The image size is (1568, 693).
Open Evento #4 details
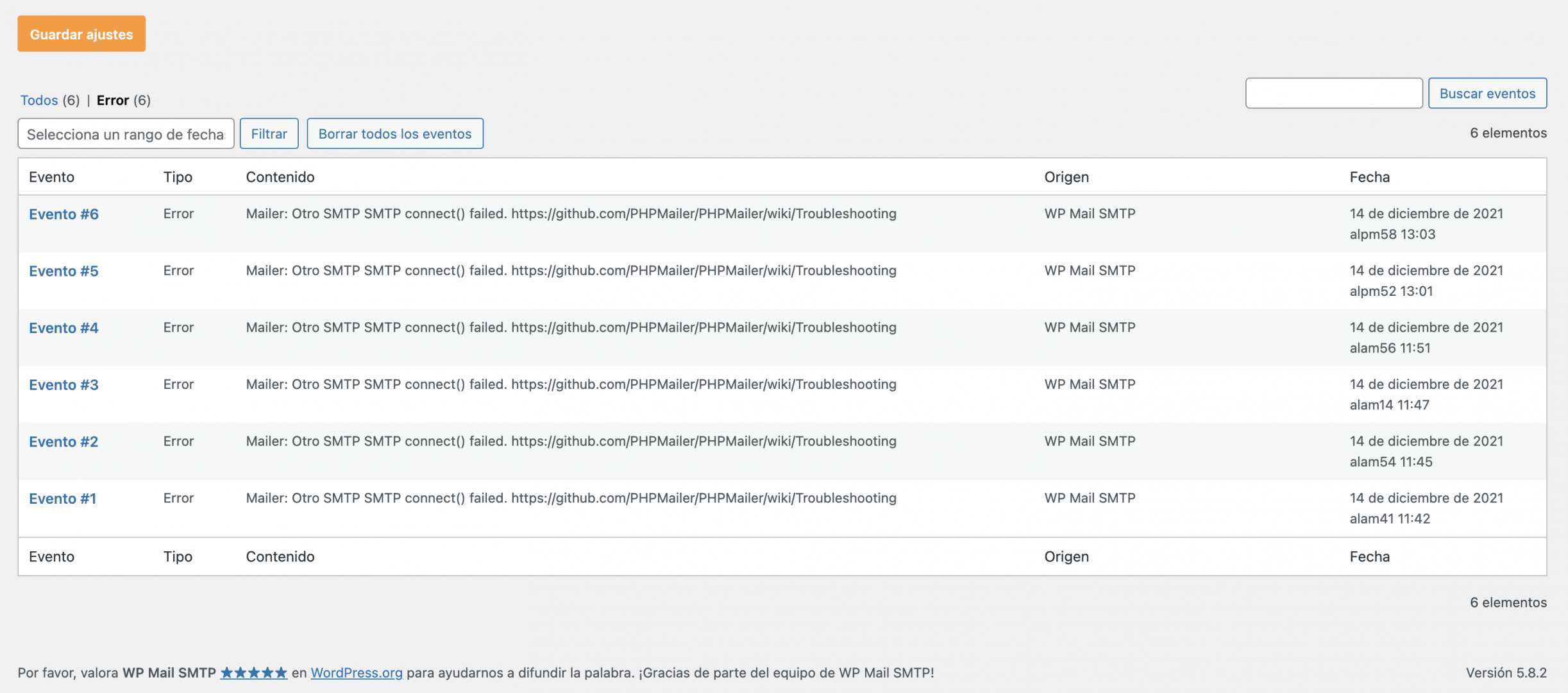tap(63, 328)
